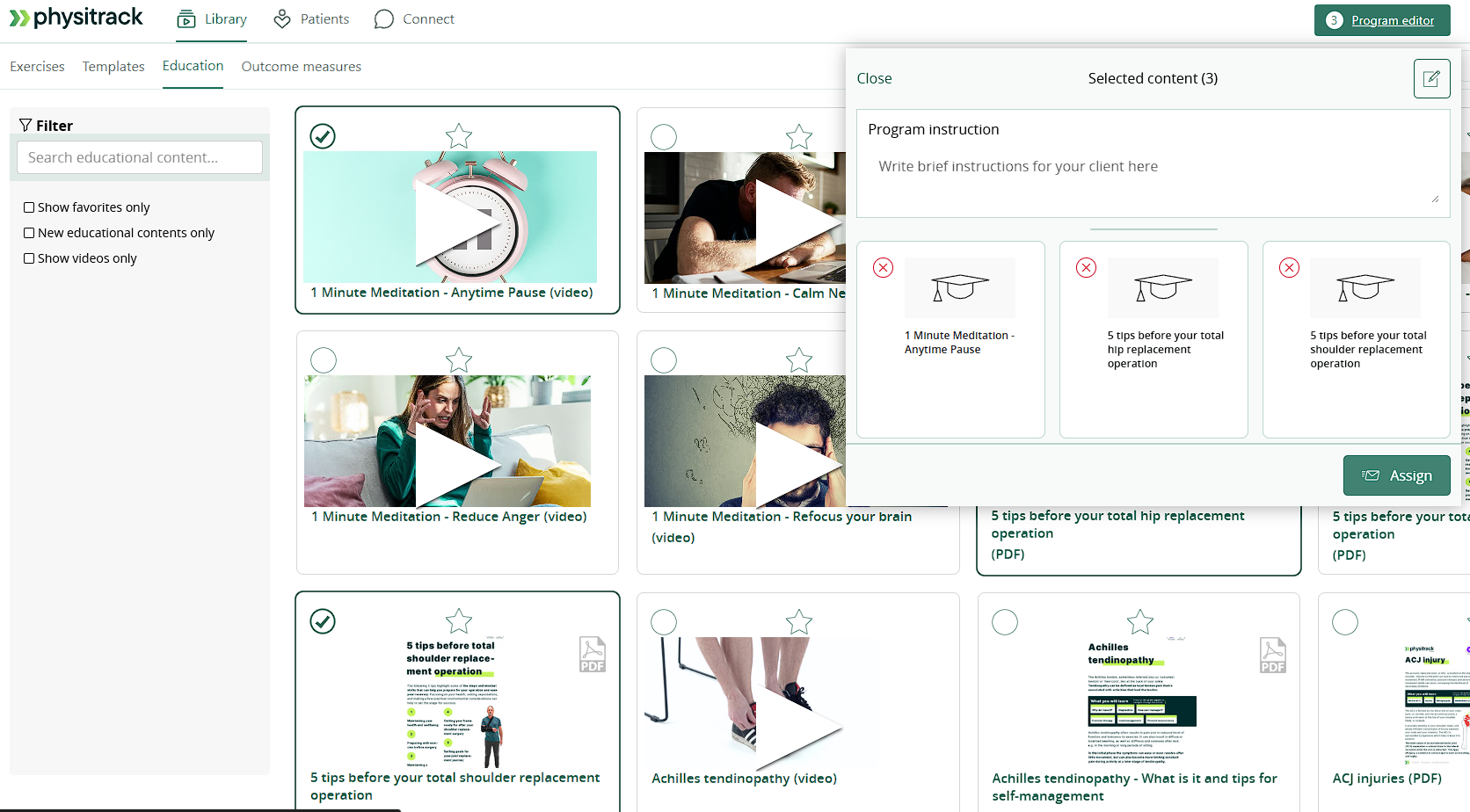Favorite the shoulder replacement tips PDF
The width and height of the screenshot is (1470, 812).
(459, 621)
